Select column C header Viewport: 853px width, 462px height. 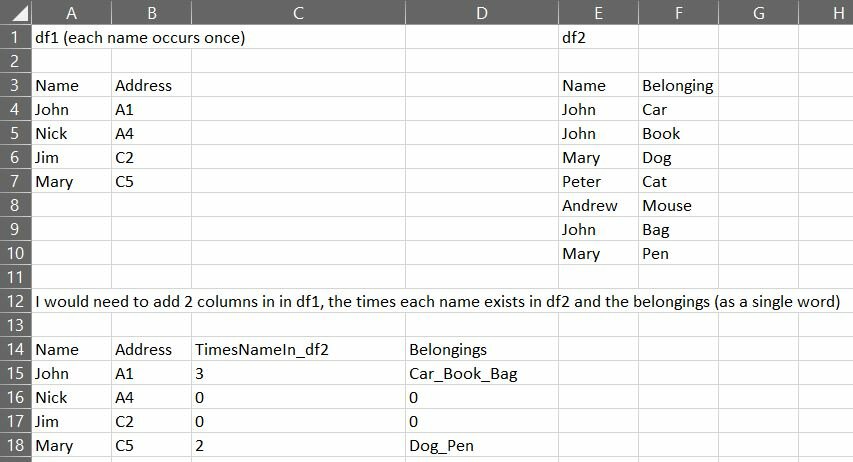pos(298,12)
